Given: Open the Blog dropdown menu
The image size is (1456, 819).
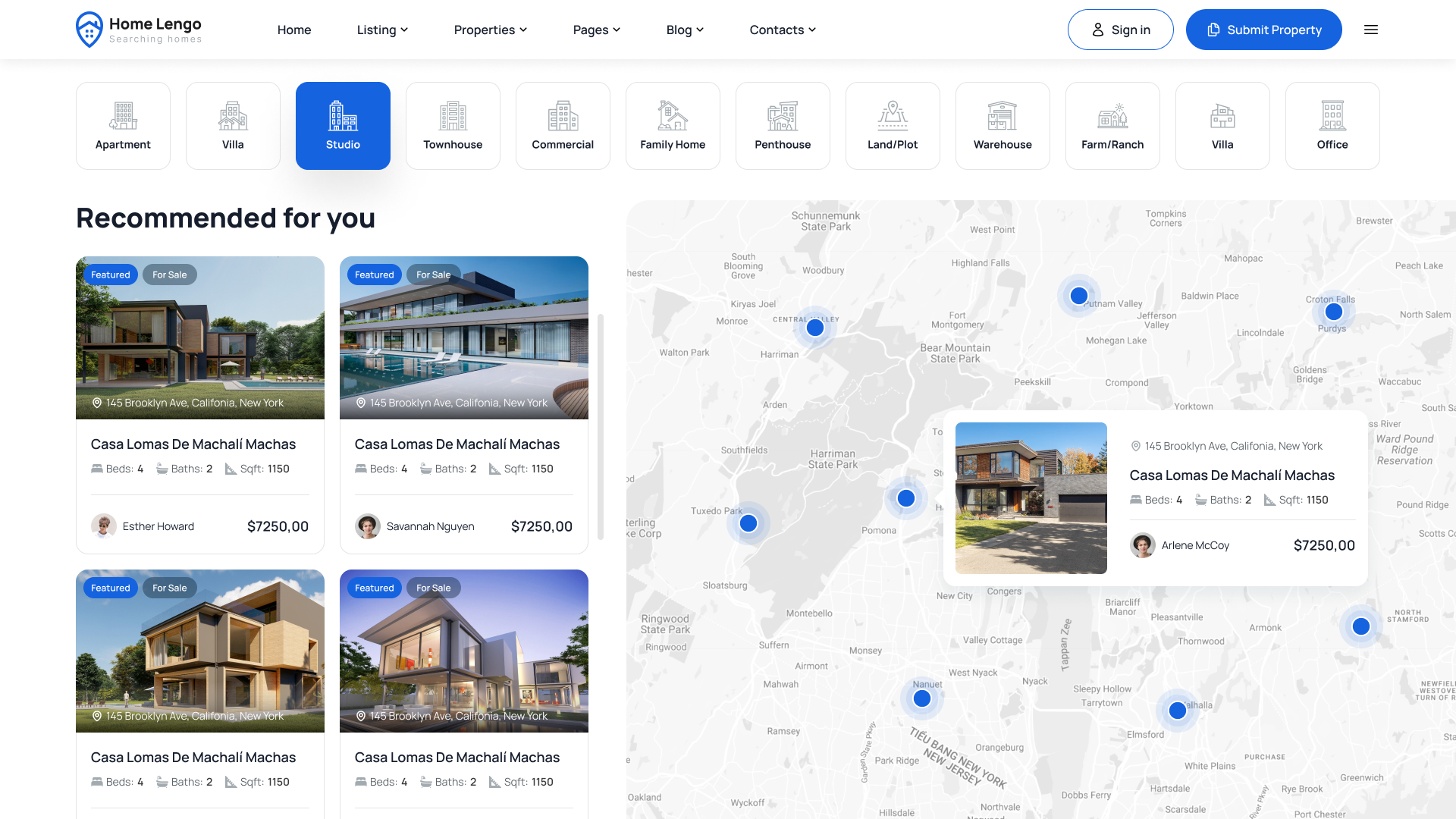Looking at the screenshot, I should click(x=685, y=30).
